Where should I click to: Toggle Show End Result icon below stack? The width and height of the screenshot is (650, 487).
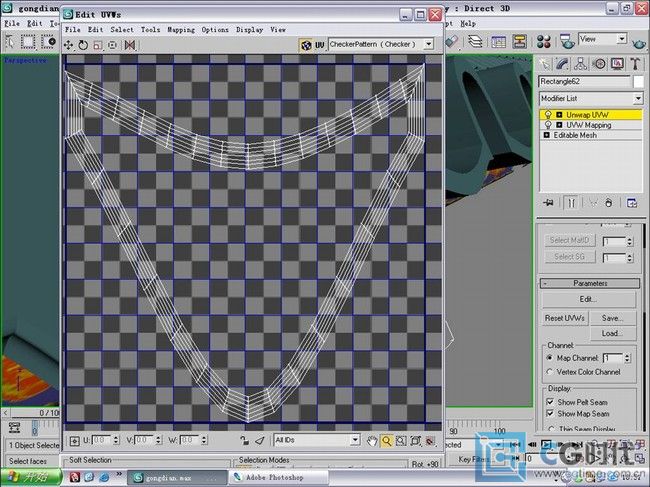pos(571,203)
